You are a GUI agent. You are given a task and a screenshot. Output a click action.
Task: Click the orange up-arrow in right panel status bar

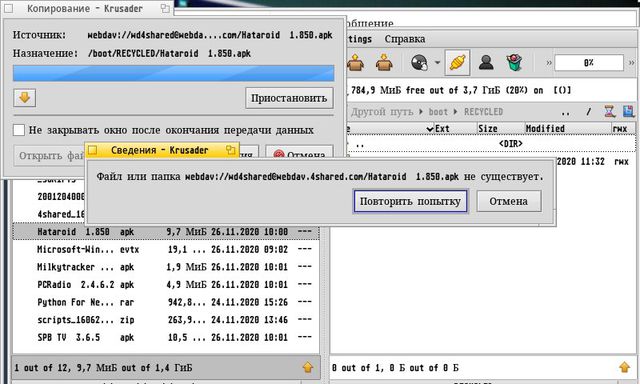tap(624, 367)
